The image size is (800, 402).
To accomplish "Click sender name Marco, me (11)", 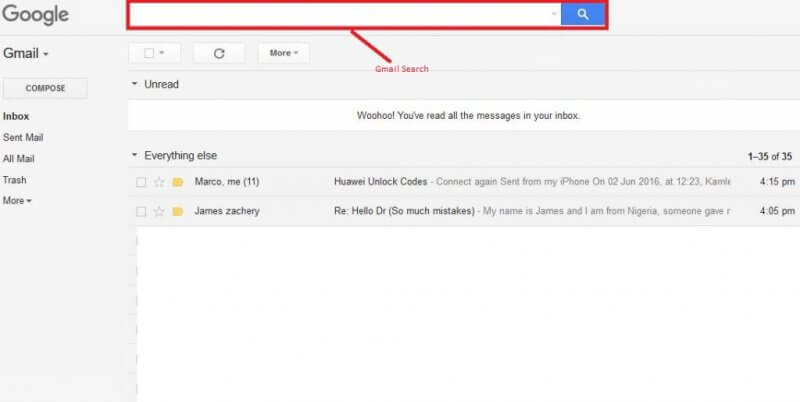I will [227, 182].
